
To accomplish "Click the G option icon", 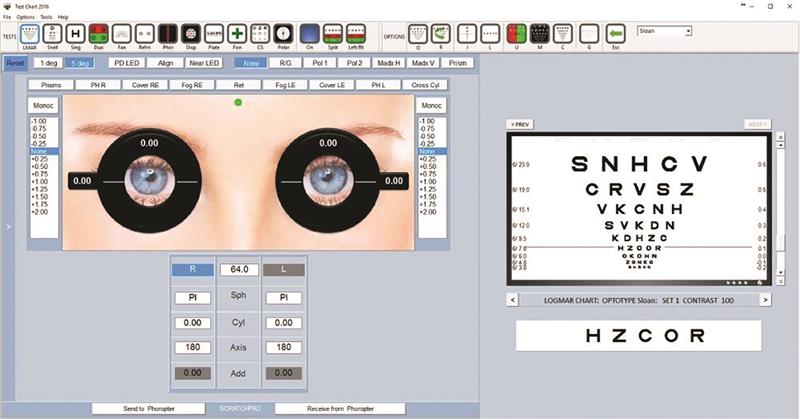I will click(589, 34).
